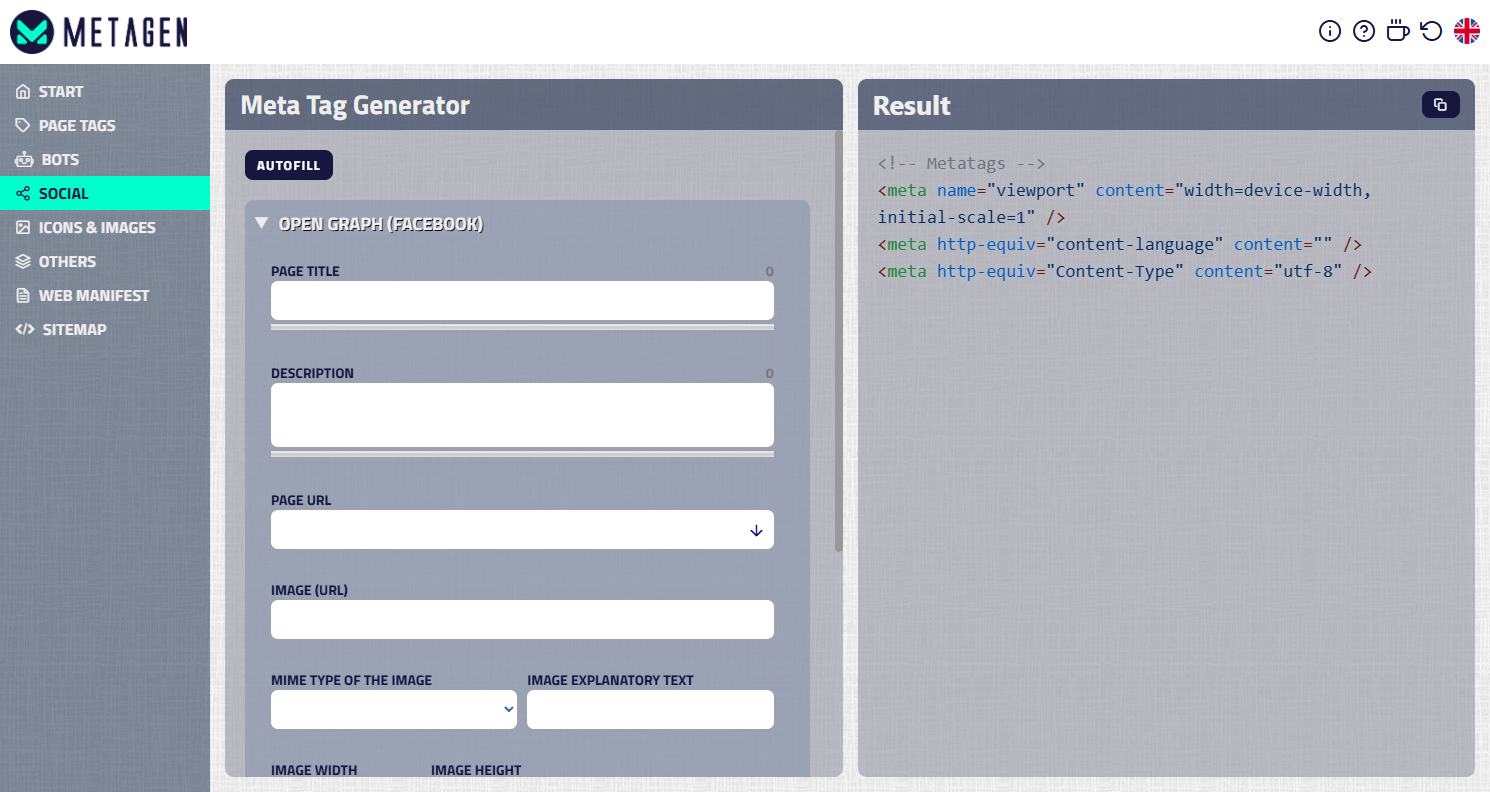Open the help question mark icon
1490x792 pixels.
(1363, 31)
